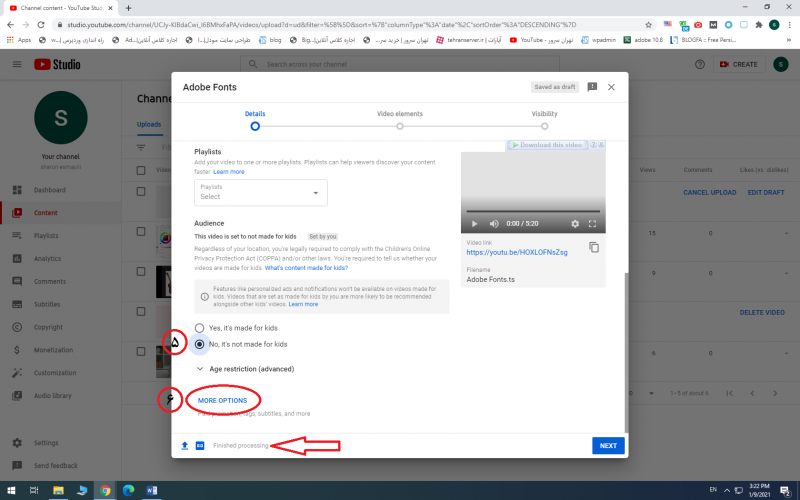Viewport: 800px width, 500px height.
Task: Play the video preview
Action: coord(474,224)
